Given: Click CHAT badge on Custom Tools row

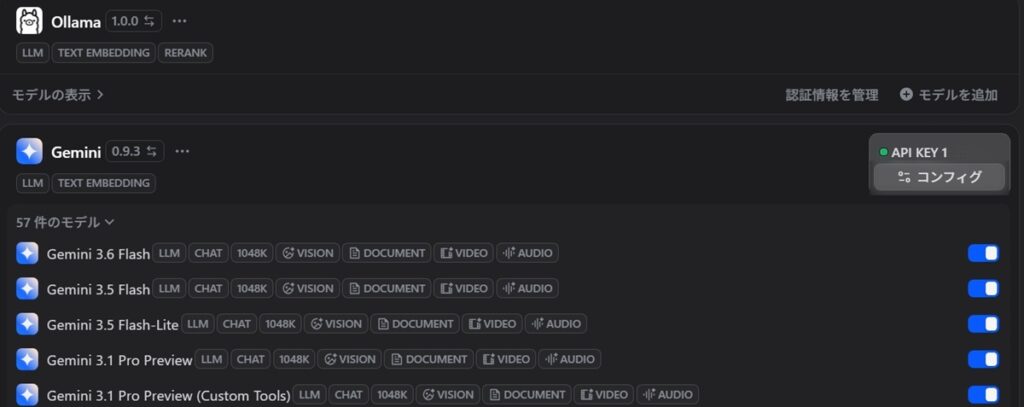Looking at the screenshot, I should [x=349, y=395].
